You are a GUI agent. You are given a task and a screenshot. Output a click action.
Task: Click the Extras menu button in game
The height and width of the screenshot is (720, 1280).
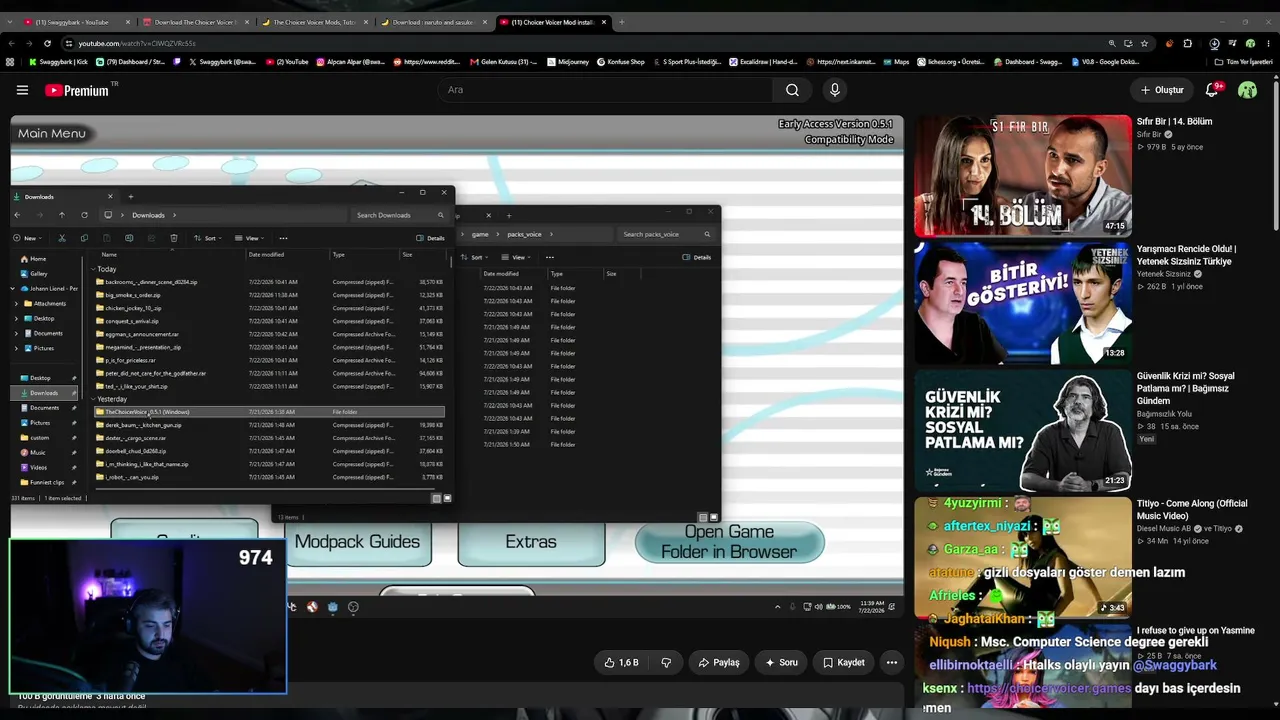tap(531, 542)
